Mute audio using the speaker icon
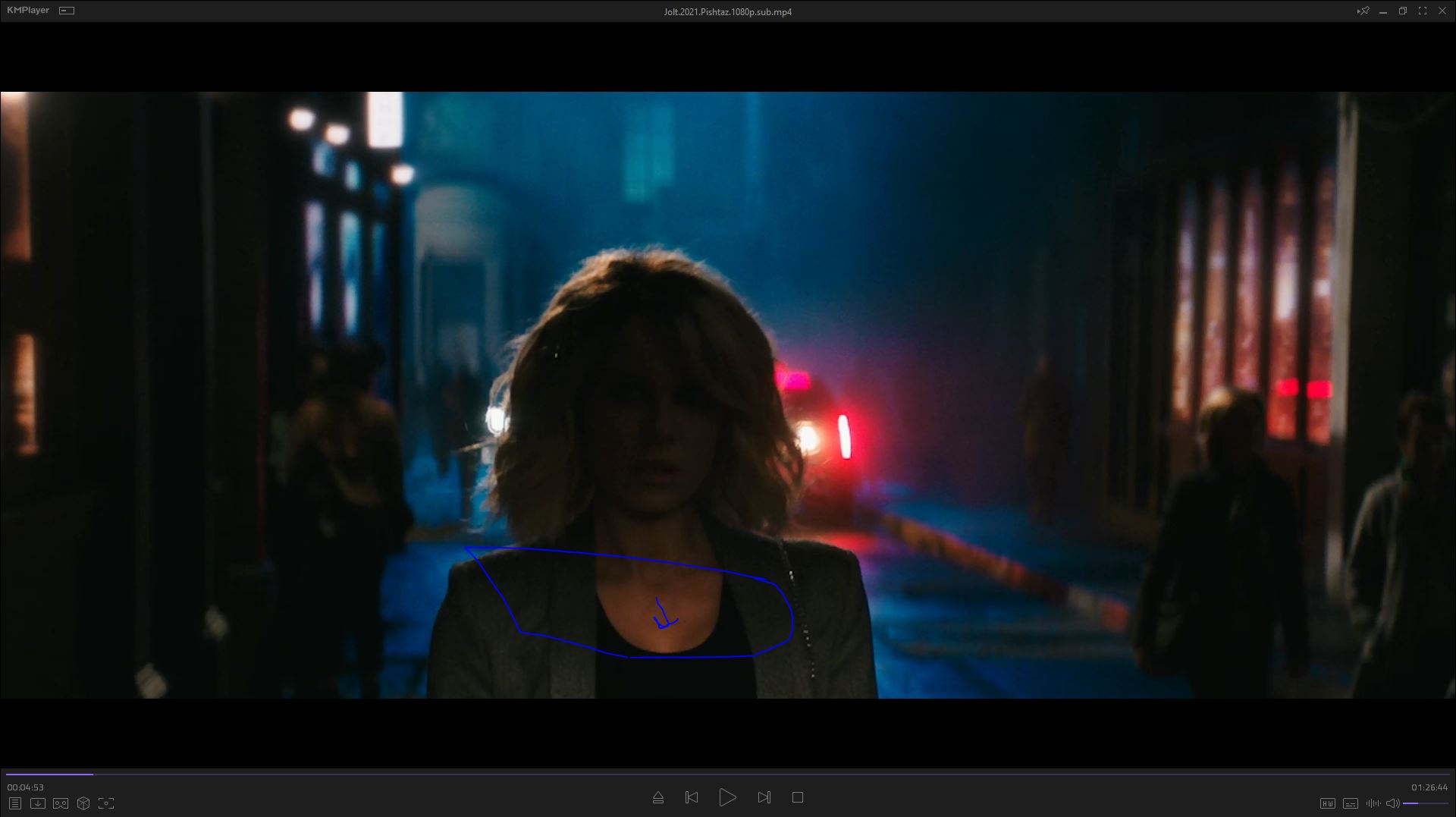 point(1392,803)
